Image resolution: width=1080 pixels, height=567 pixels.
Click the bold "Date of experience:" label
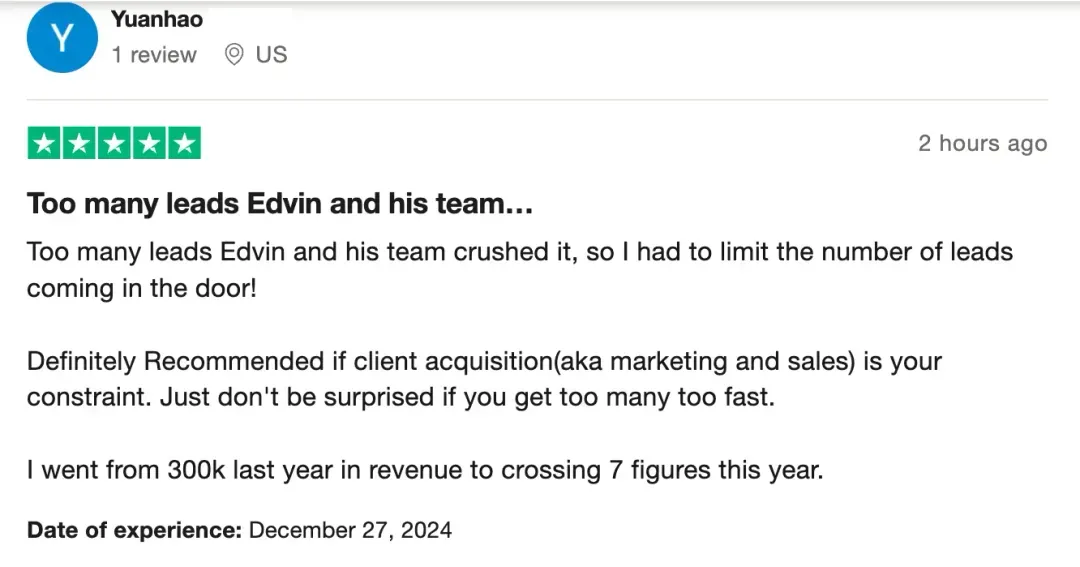134,530
